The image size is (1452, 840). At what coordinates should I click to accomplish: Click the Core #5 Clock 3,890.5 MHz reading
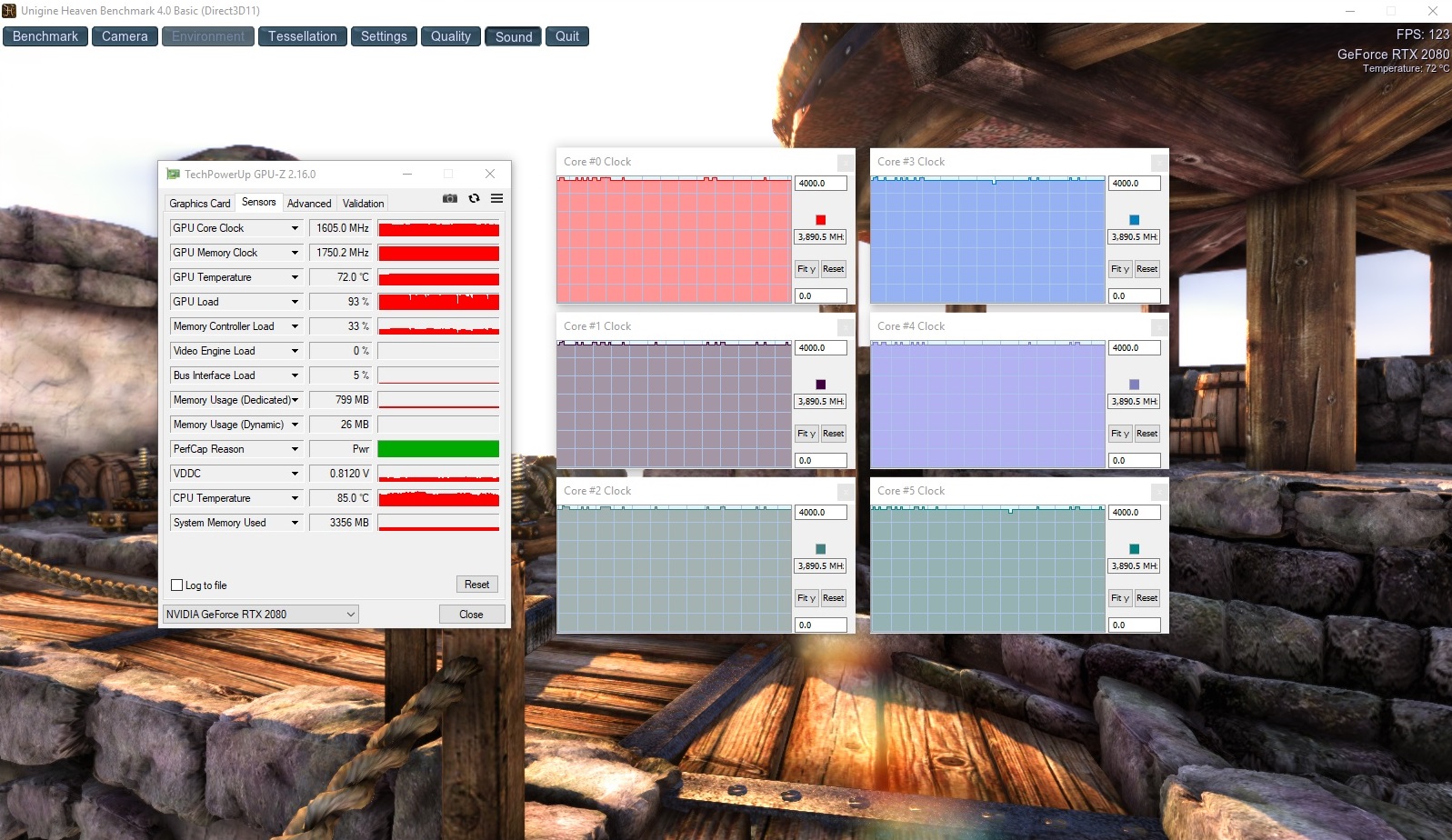point(1135,566)
